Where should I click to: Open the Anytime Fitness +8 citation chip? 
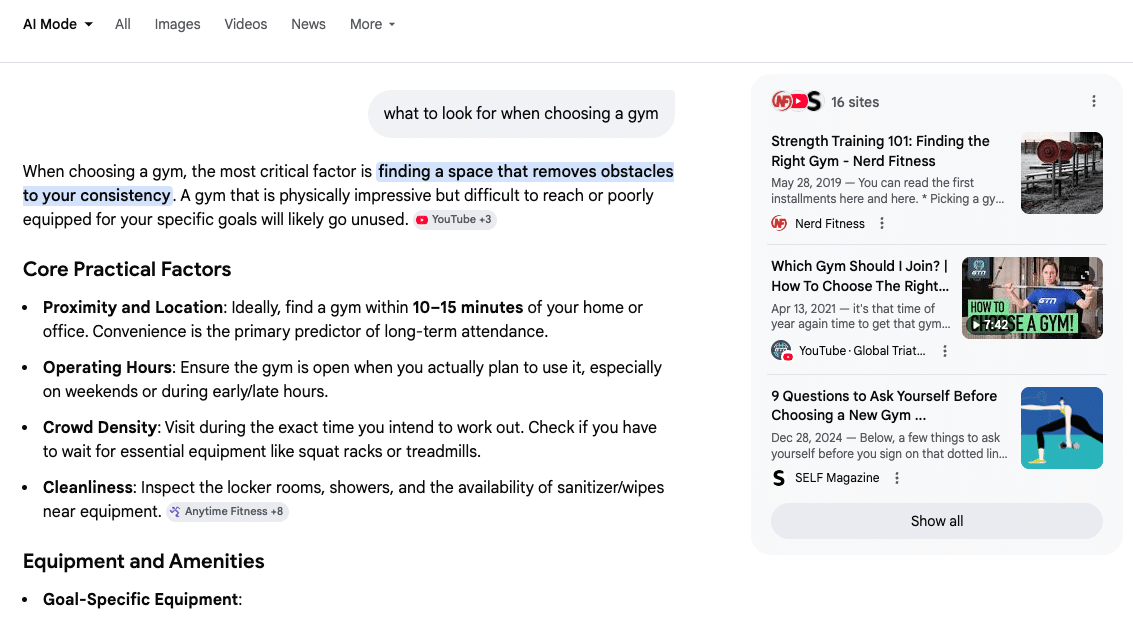227,511
